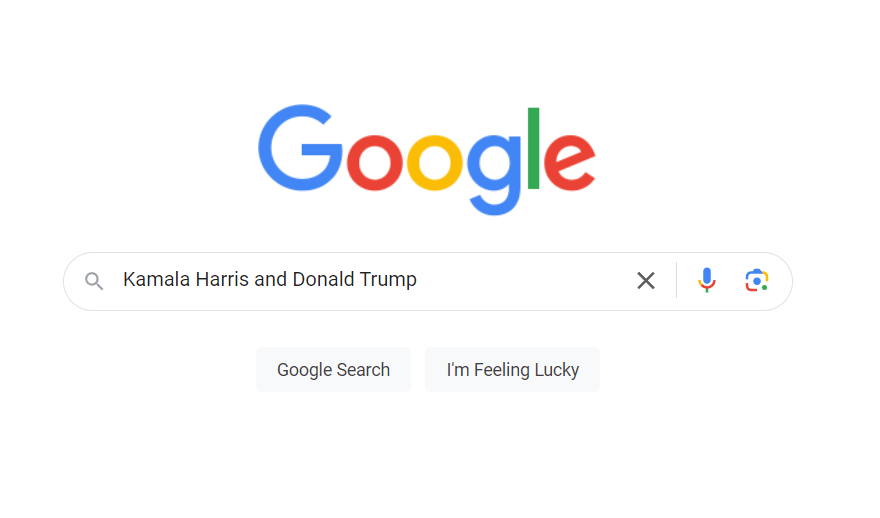Place cursor on word and in query
The width and height of the screenshot is (880, 518).
click(271, 279)
